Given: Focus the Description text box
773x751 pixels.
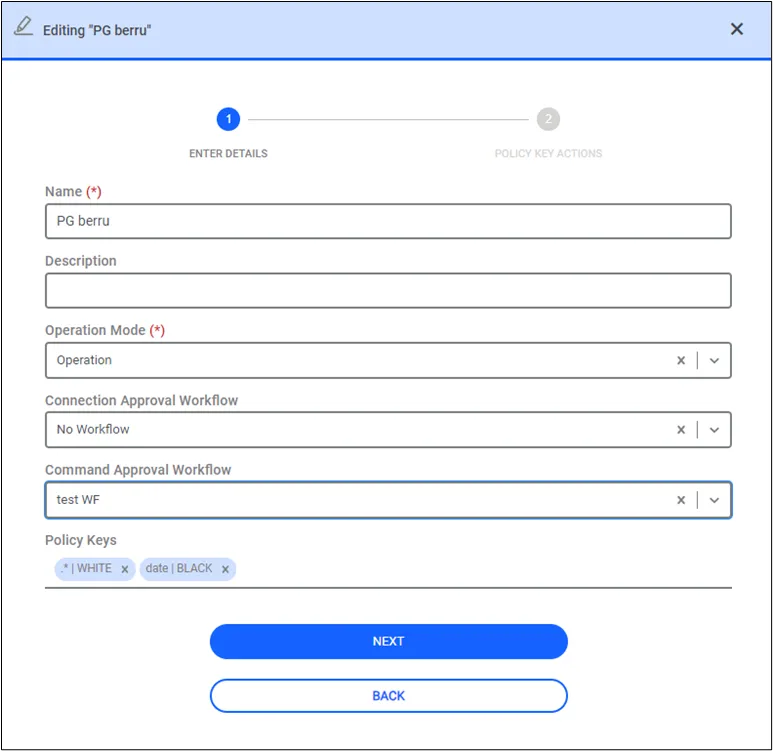Looking at the screenshot, I should (x=388, y=291).
